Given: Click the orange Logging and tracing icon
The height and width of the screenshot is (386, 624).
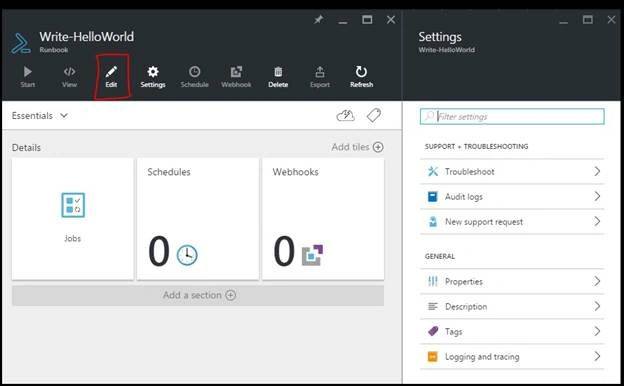Looking at the screenshot, I should pos(433,357).
